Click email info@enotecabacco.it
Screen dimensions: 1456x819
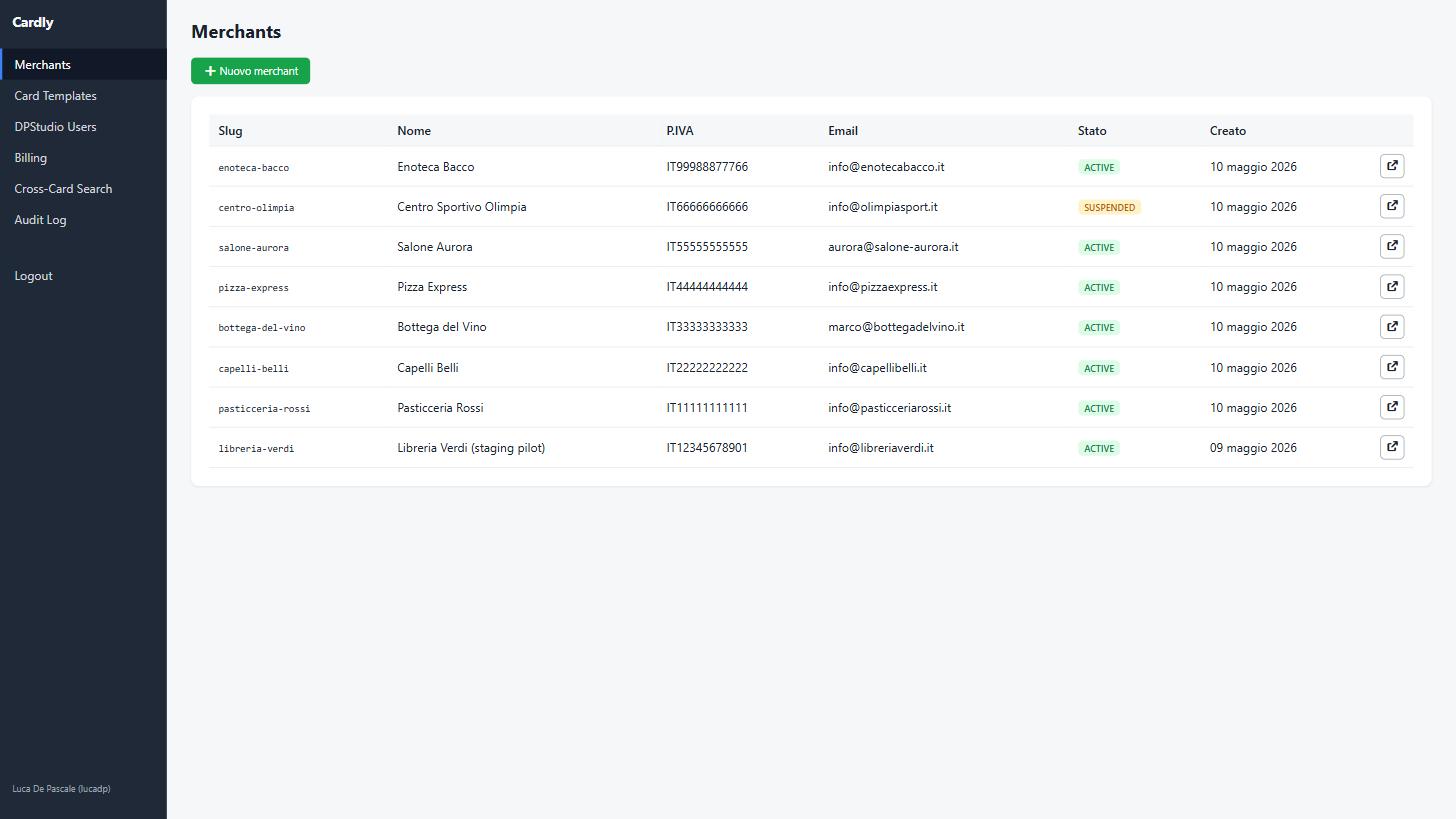886,167
